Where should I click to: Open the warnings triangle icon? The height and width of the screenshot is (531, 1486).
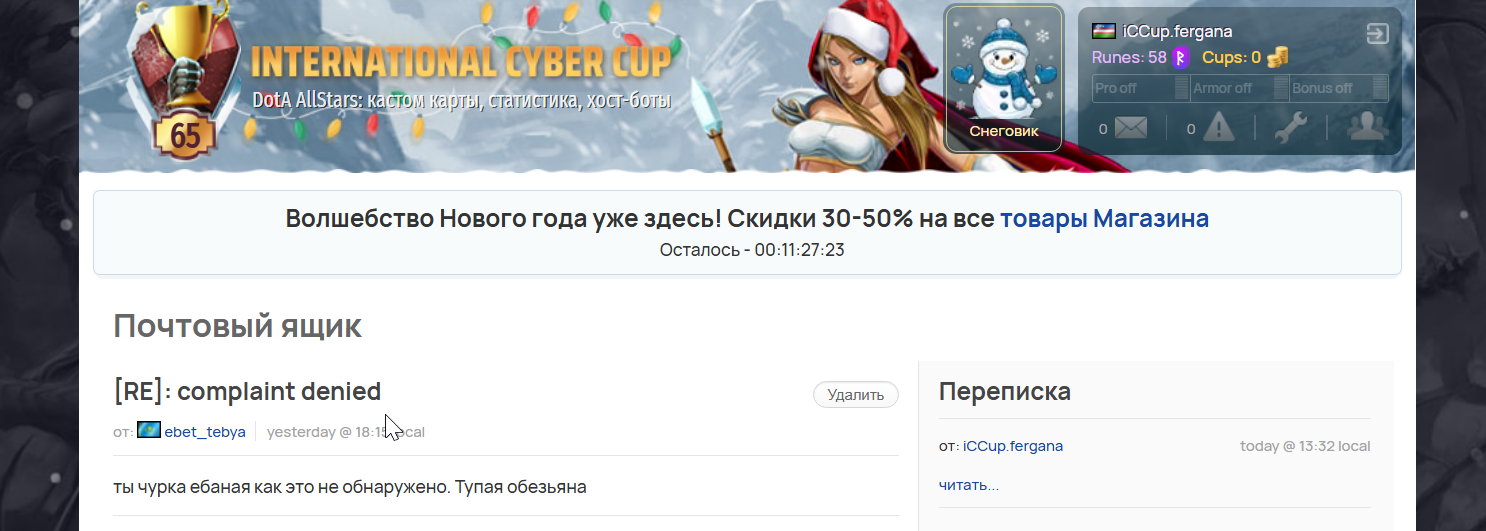pyautogui.click(x=1218, y=127)
